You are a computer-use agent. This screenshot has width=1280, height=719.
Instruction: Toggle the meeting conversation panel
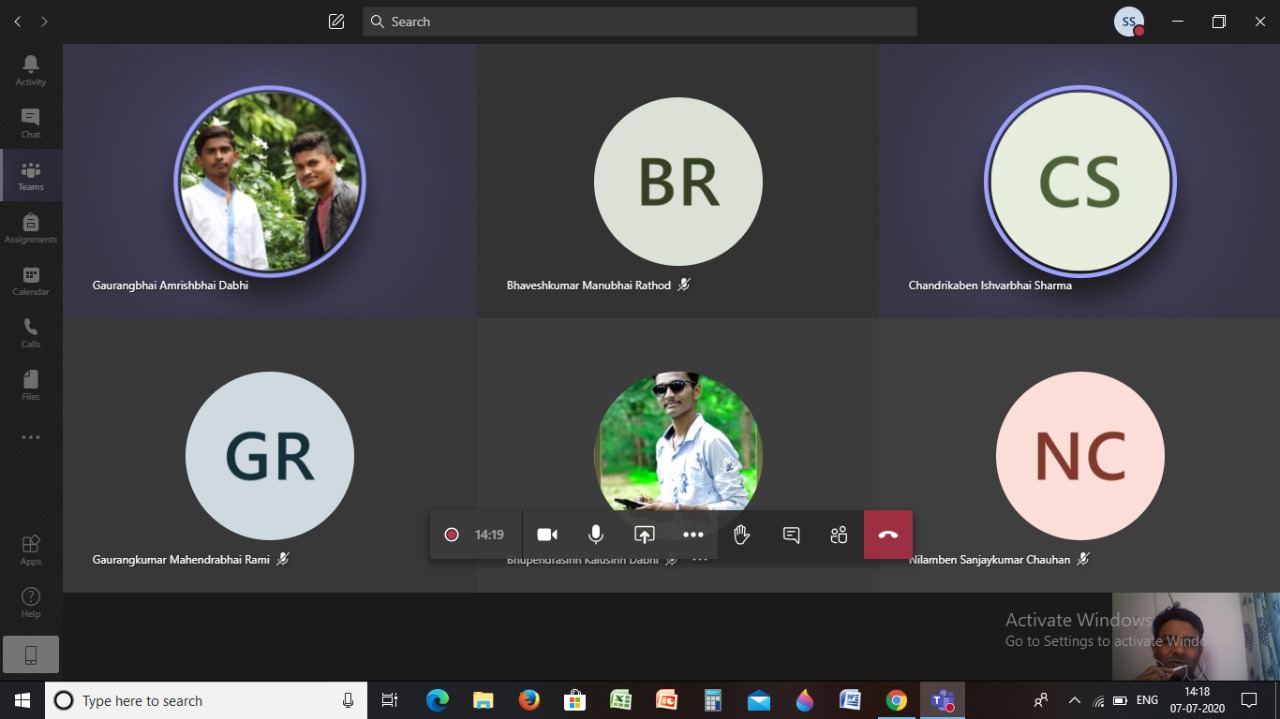(x=791, y=535)
